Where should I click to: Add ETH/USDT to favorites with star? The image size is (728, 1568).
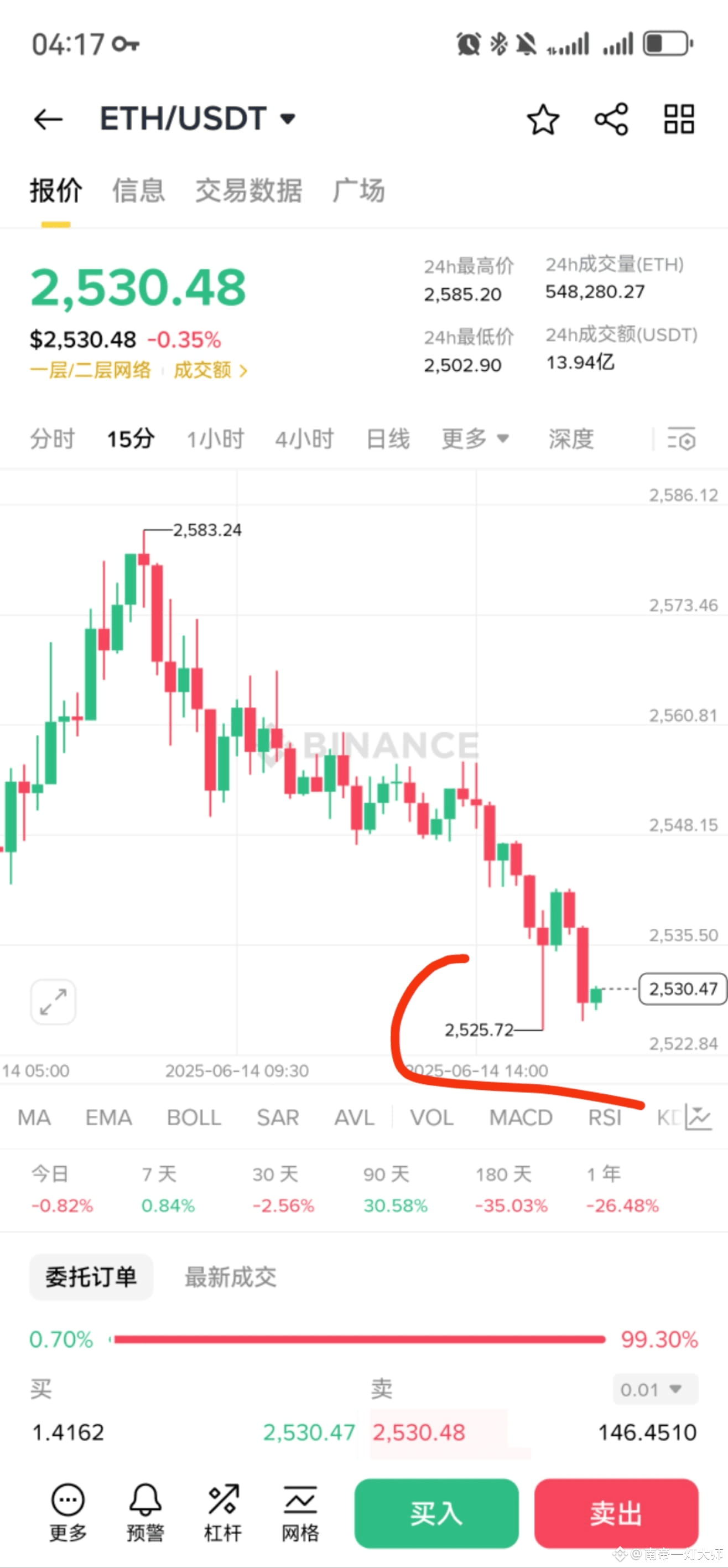tap(543, 120)
